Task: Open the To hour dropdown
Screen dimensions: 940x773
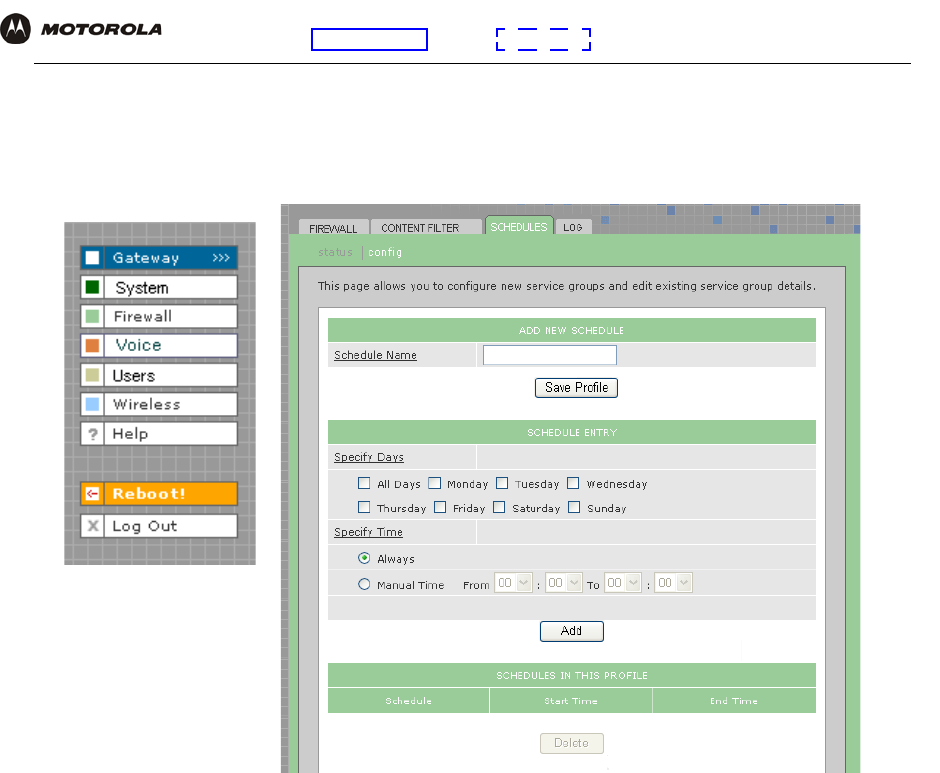Action: pyautogui.click(x=623, y=583)
